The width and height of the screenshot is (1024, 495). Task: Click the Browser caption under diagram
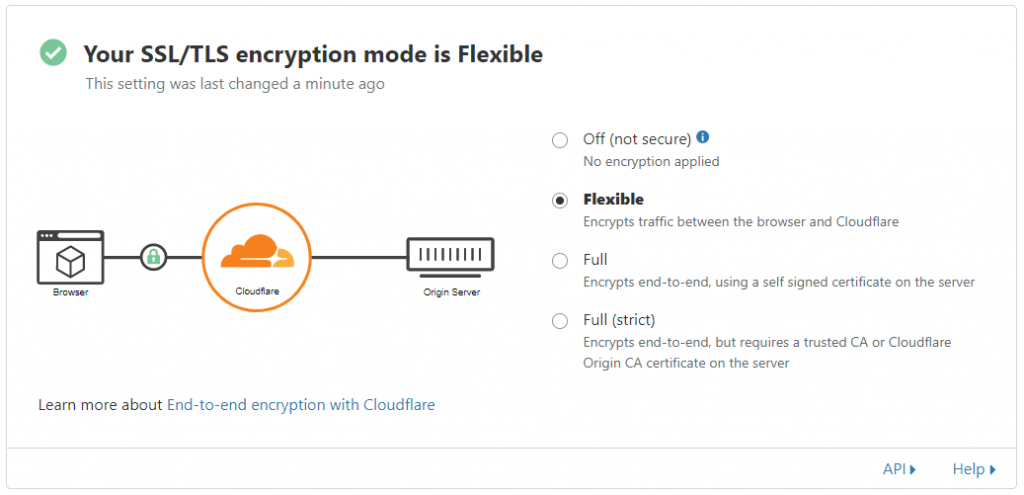70,293
